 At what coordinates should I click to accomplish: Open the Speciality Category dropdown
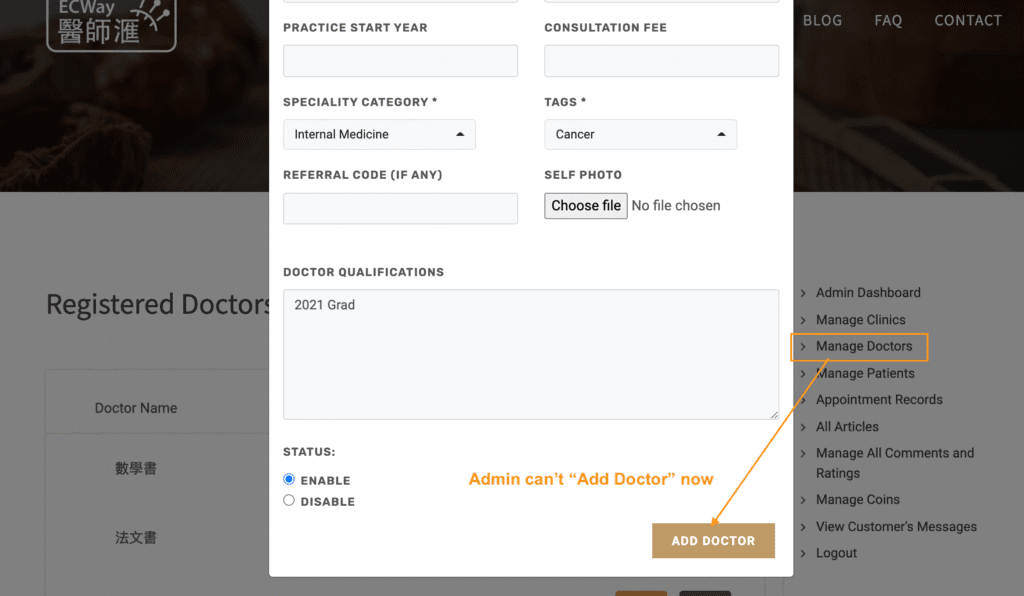(379, 134)
